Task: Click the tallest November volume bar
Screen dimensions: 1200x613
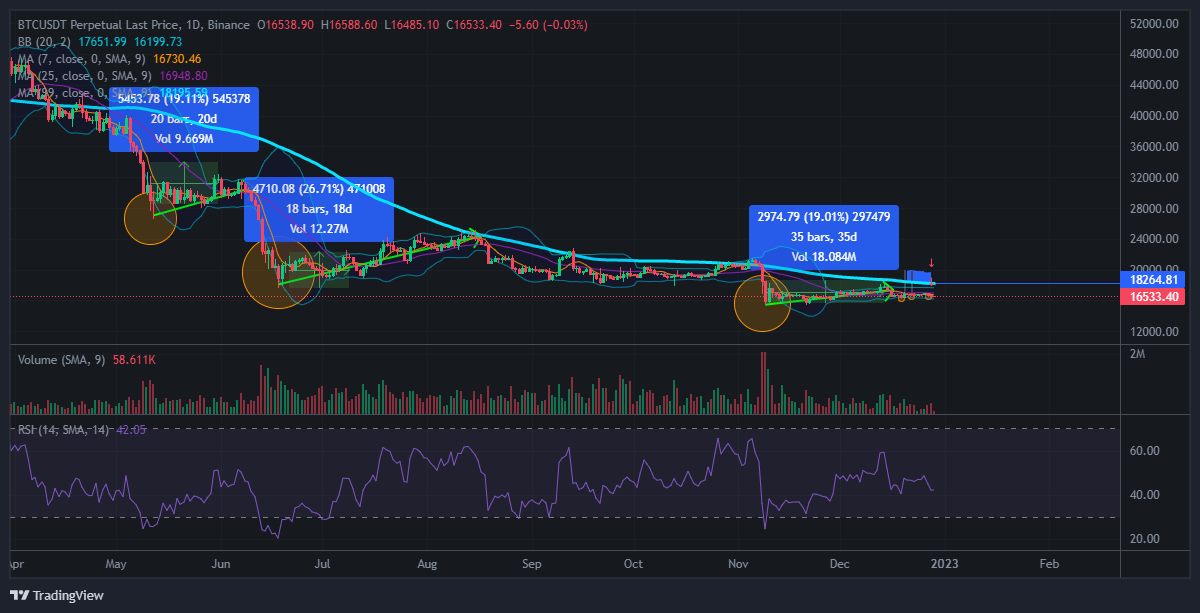Action: (x=763, y=382)
